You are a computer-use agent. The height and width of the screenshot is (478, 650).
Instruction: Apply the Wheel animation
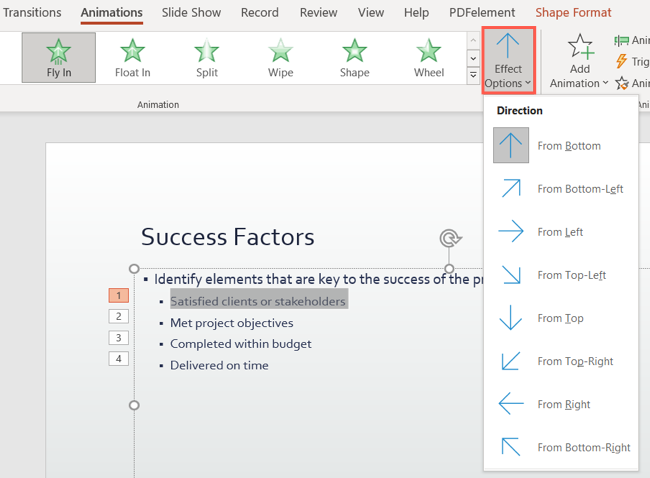(x=429, y=57)
